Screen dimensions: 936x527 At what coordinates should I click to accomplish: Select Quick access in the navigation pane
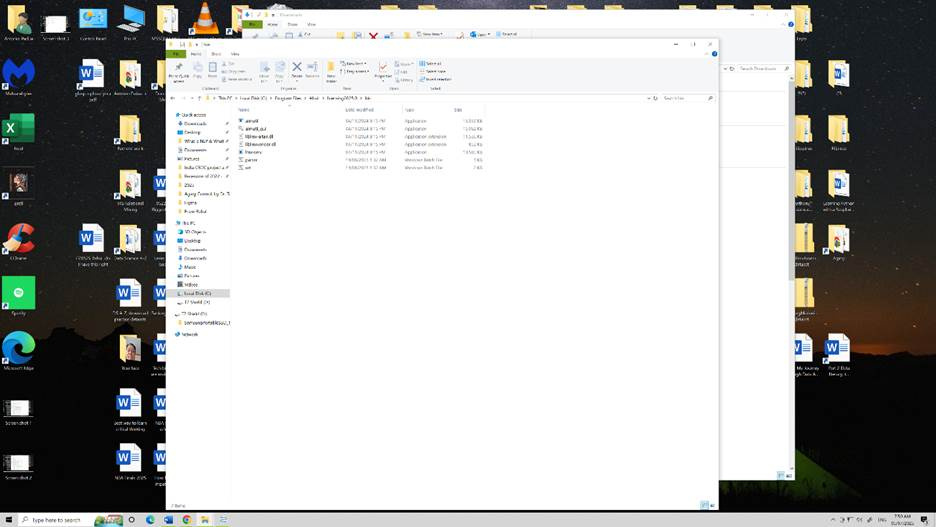click(193, 115)
